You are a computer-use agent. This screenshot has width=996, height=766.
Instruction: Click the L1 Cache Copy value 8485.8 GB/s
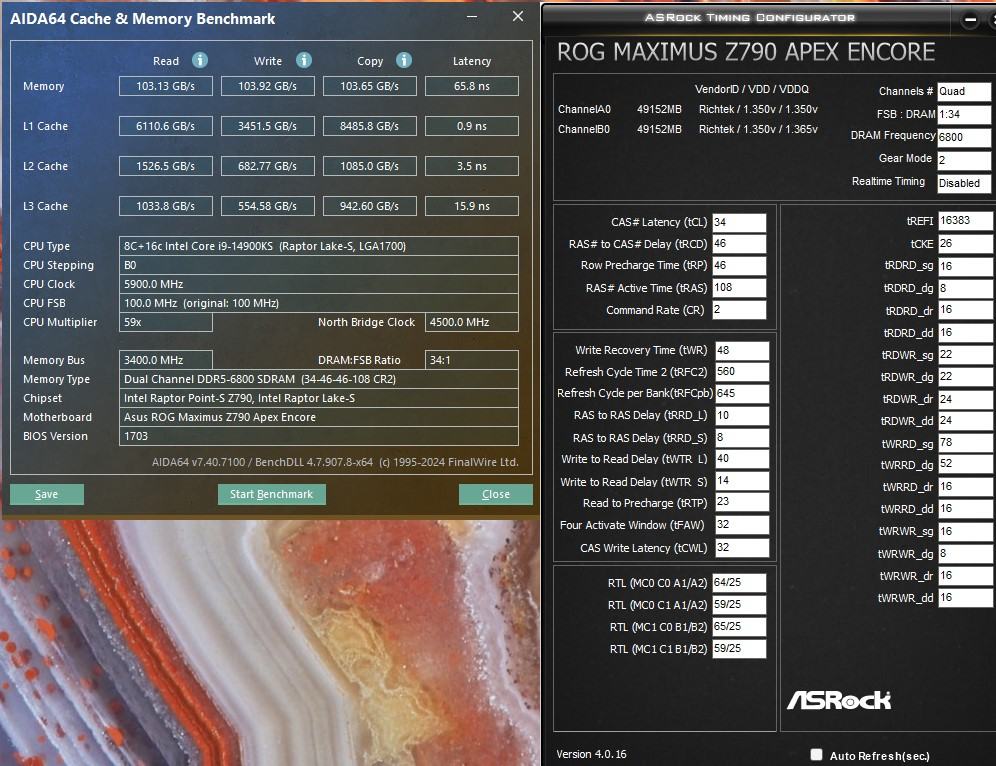(x=370, y=126)
